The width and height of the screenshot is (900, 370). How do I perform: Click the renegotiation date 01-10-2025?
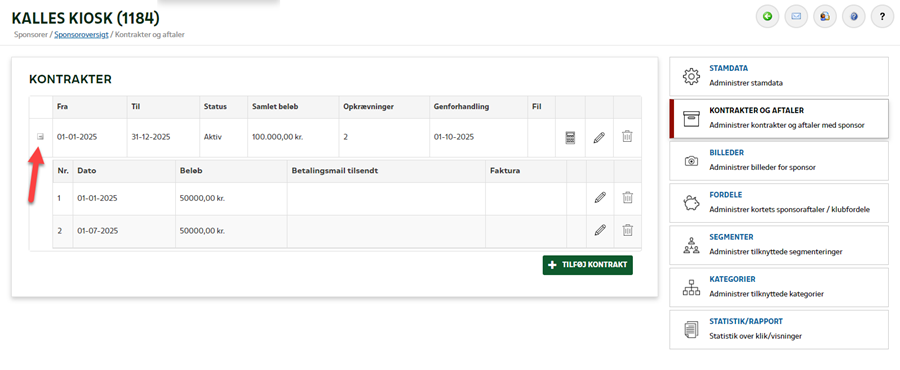[453, 138]
